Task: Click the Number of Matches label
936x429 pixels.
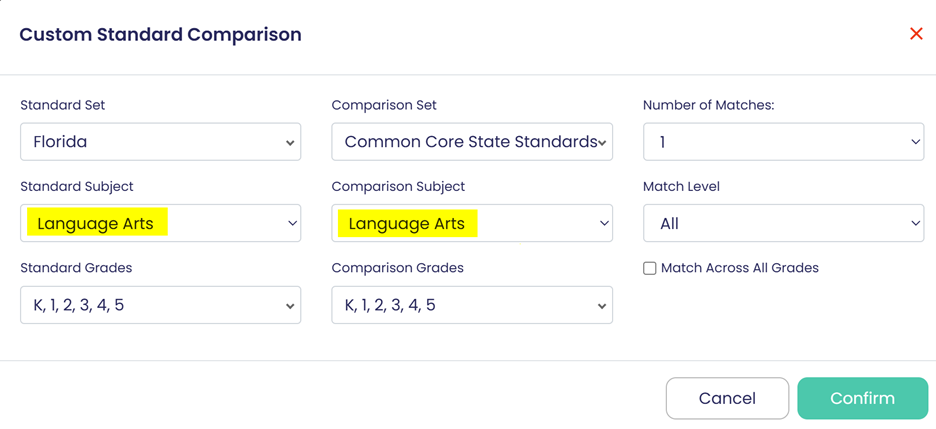Action: 707,105
